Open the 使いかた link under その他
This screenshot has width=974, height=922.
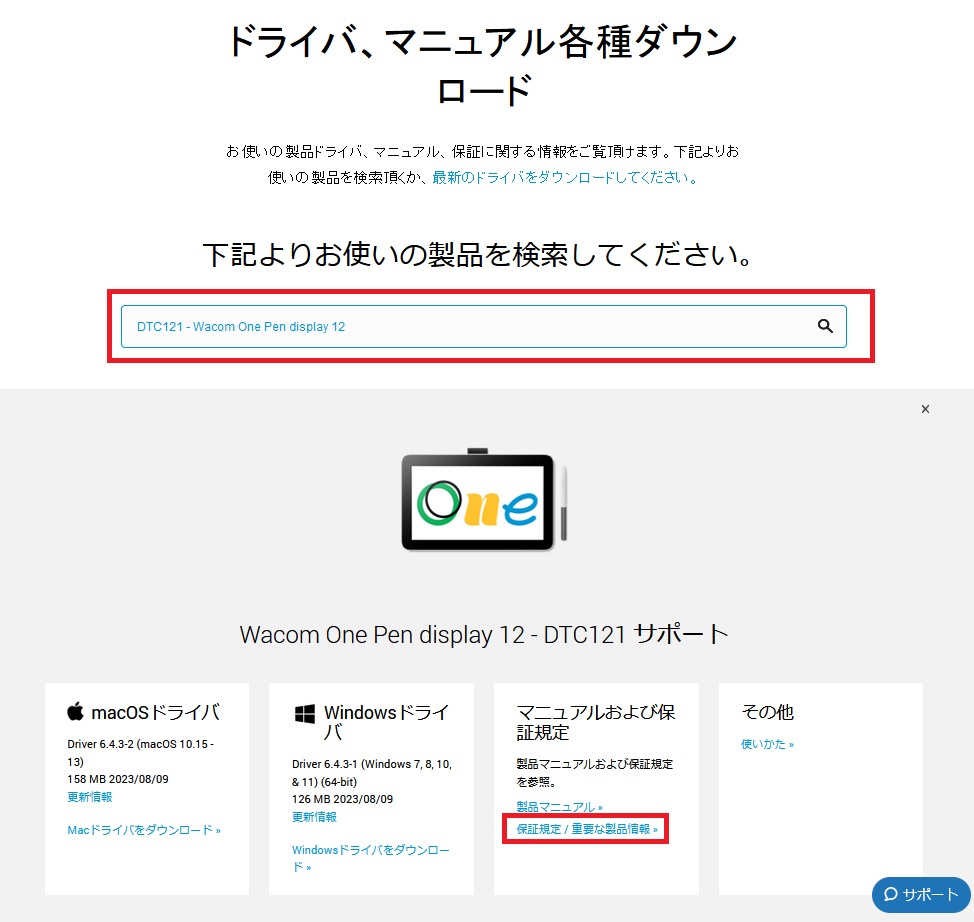767,744
